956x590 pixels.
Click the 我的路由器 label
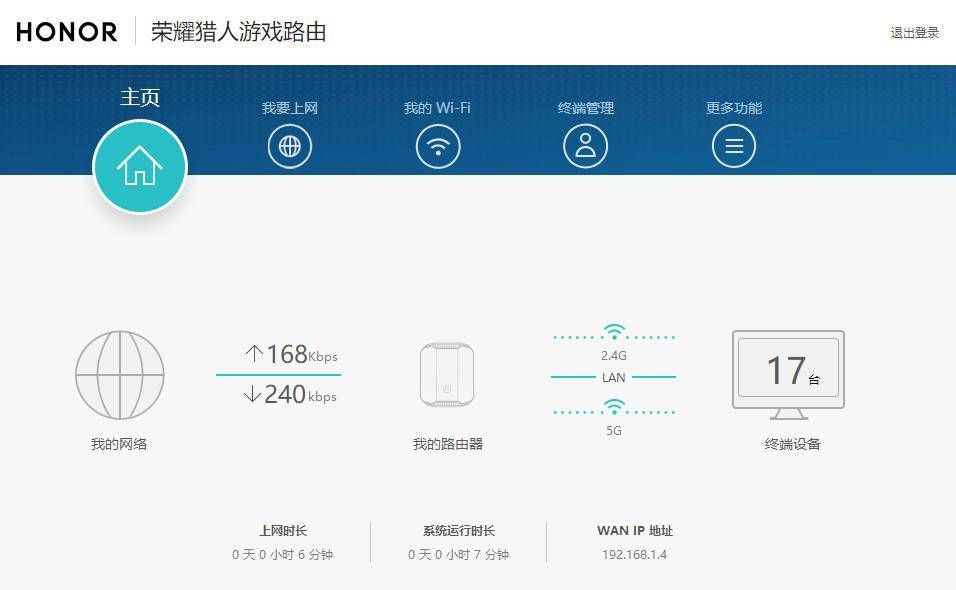point(448,444)
